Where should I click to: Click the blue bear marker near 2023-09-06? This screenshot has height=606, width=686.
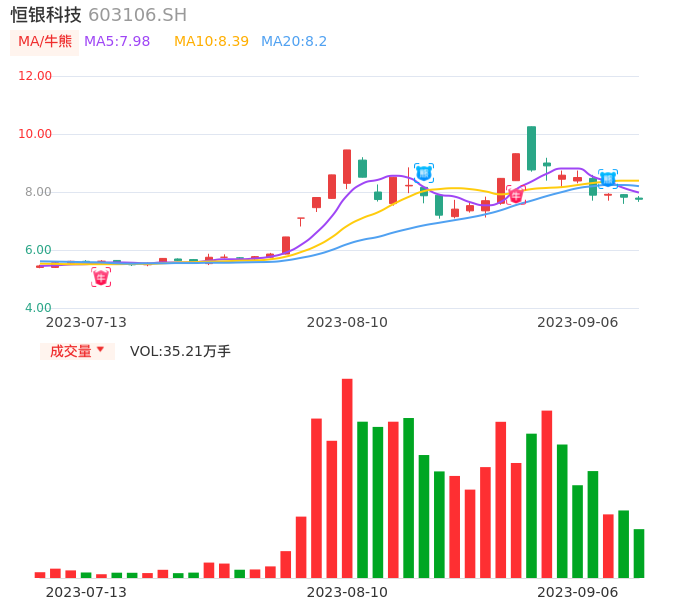(608, 179)
